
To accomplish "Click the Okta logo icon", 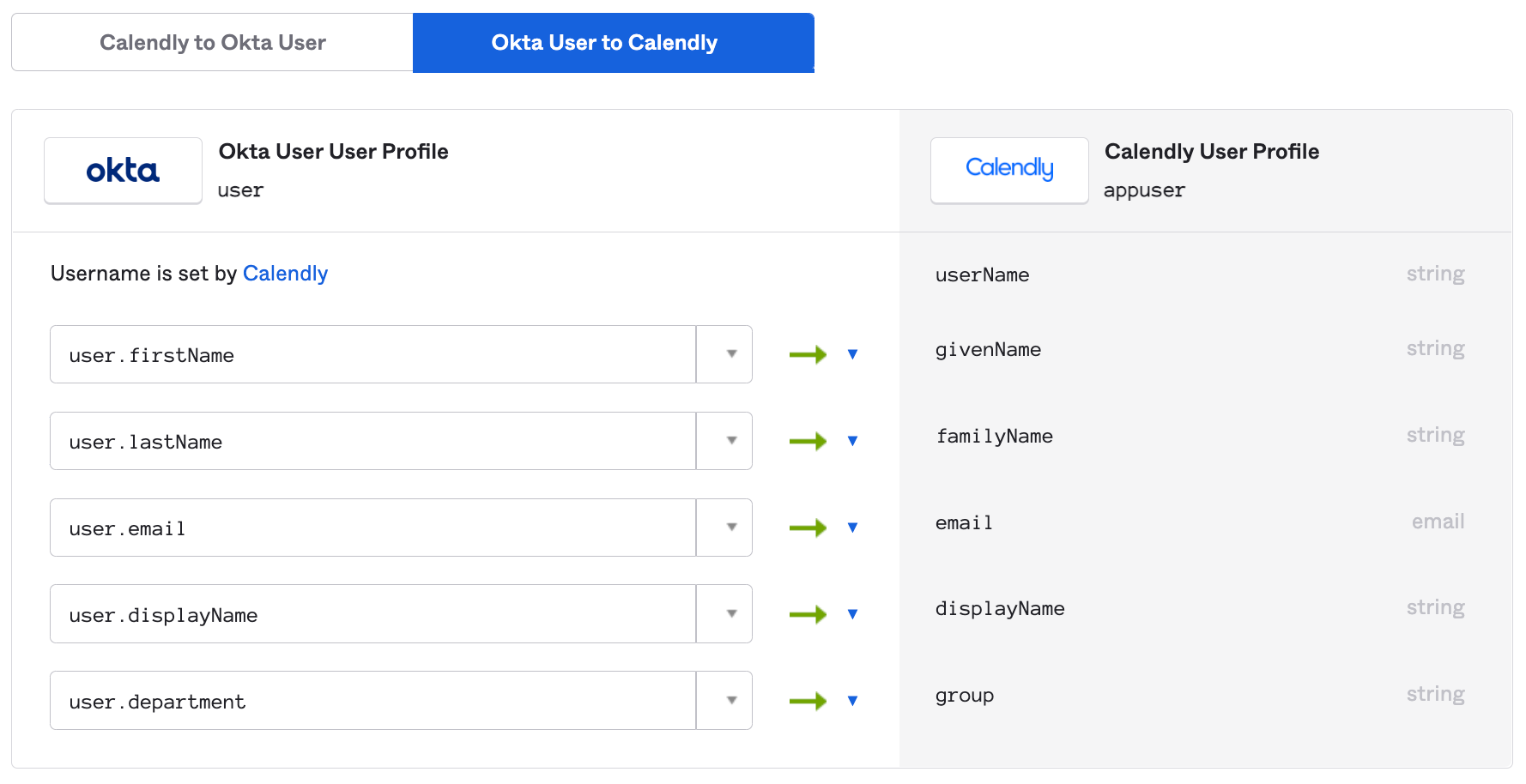I will click(123, 171).
